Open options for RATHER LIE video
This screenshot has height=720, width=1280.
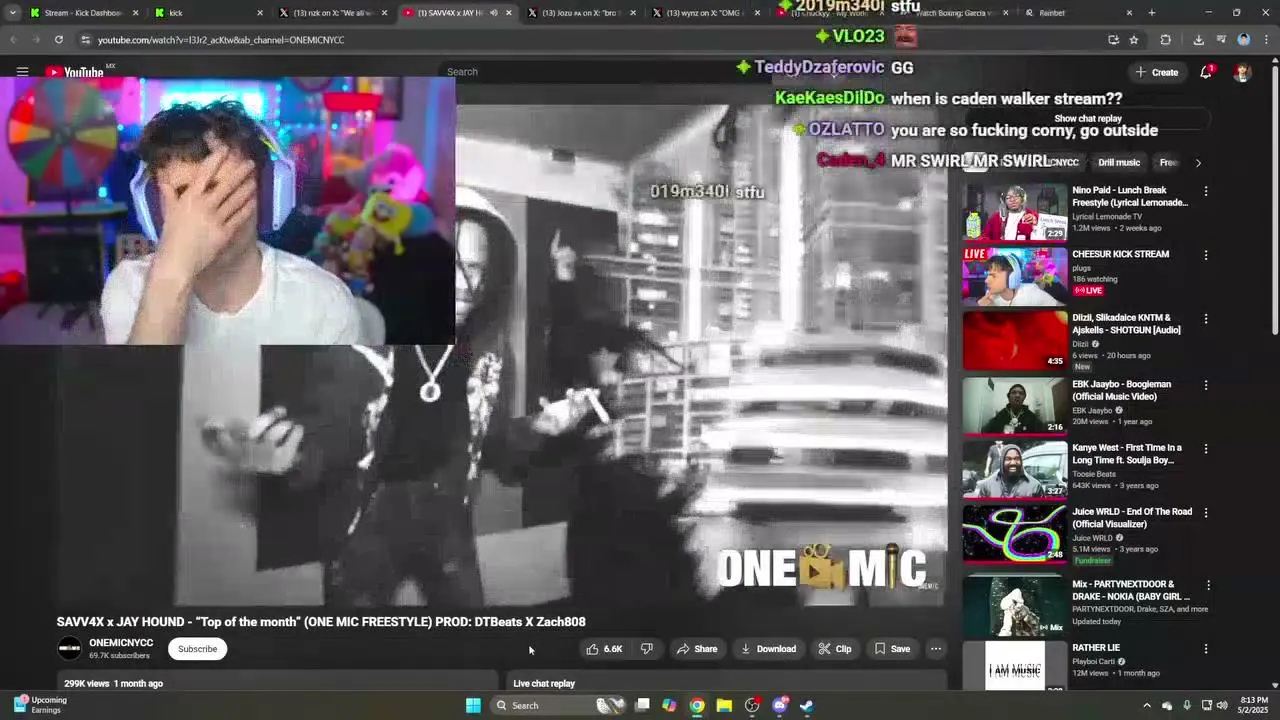1206,649
